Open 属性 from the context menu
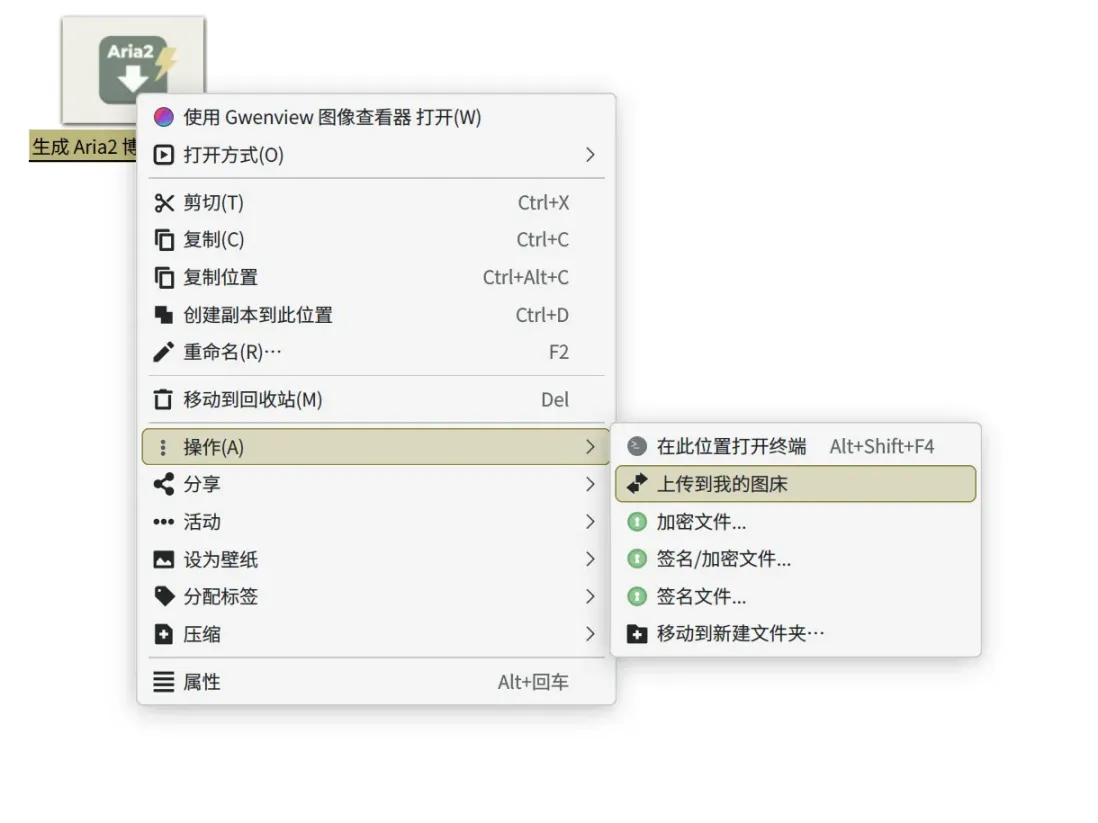1098x823 pixels. [x=202, y=682]
